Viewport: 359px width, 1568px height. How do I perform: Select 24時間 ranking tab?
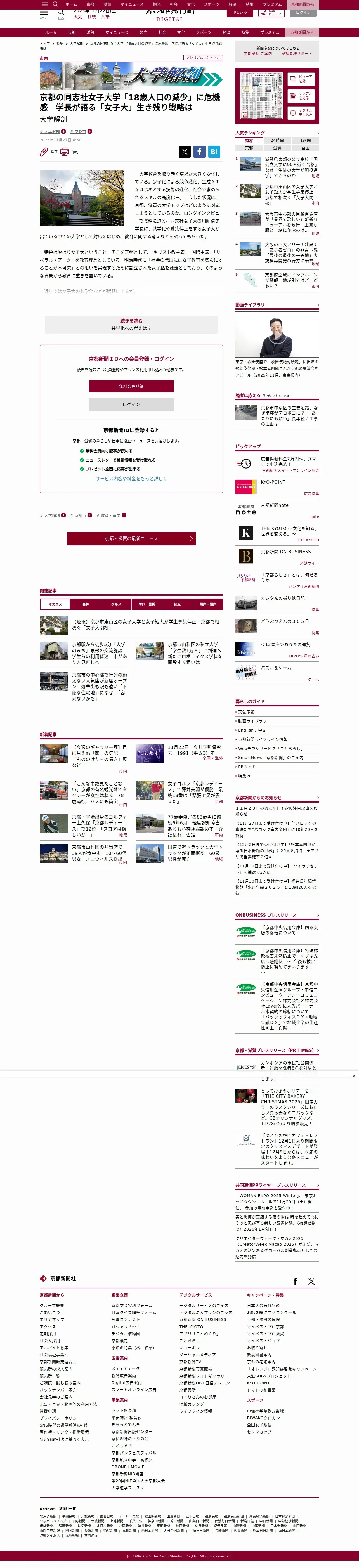pos(277,140)
